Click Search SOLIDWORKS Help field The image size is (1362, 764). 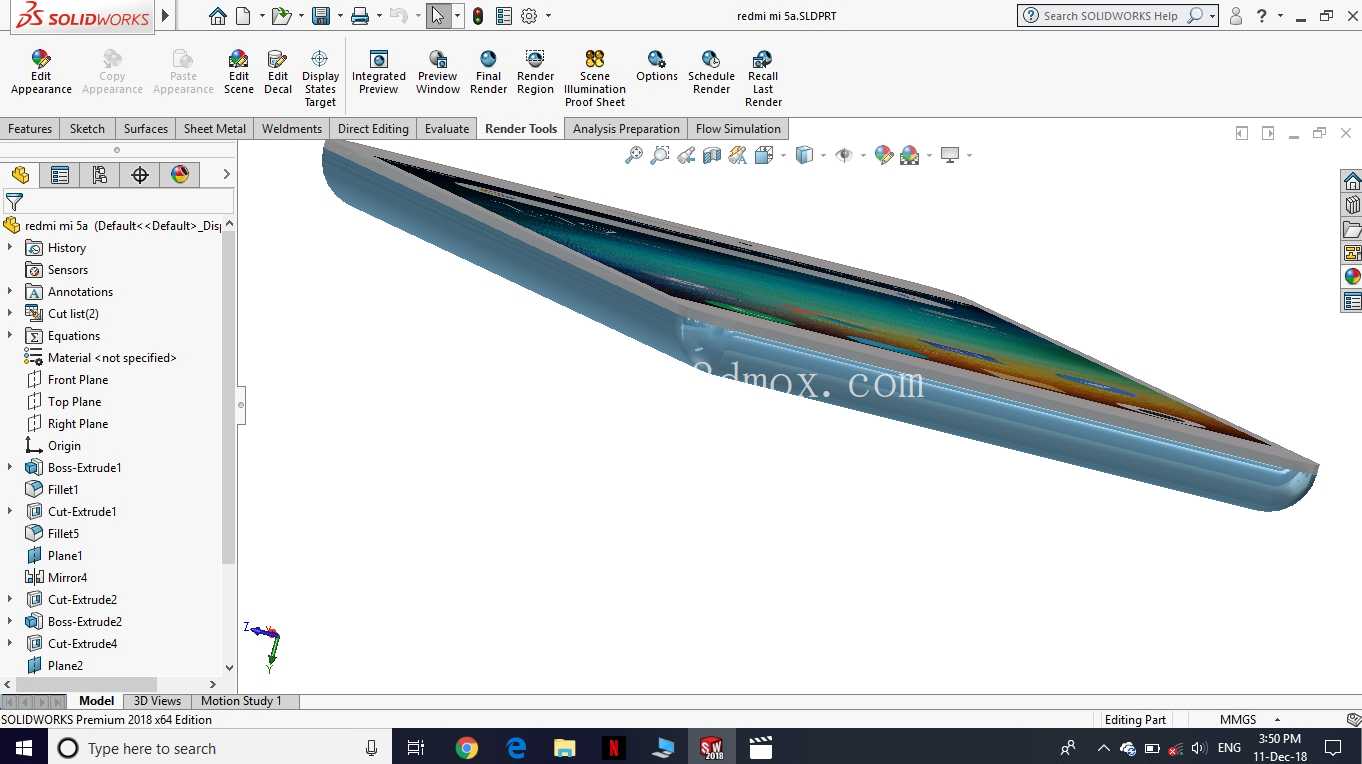click(1110, 16)
